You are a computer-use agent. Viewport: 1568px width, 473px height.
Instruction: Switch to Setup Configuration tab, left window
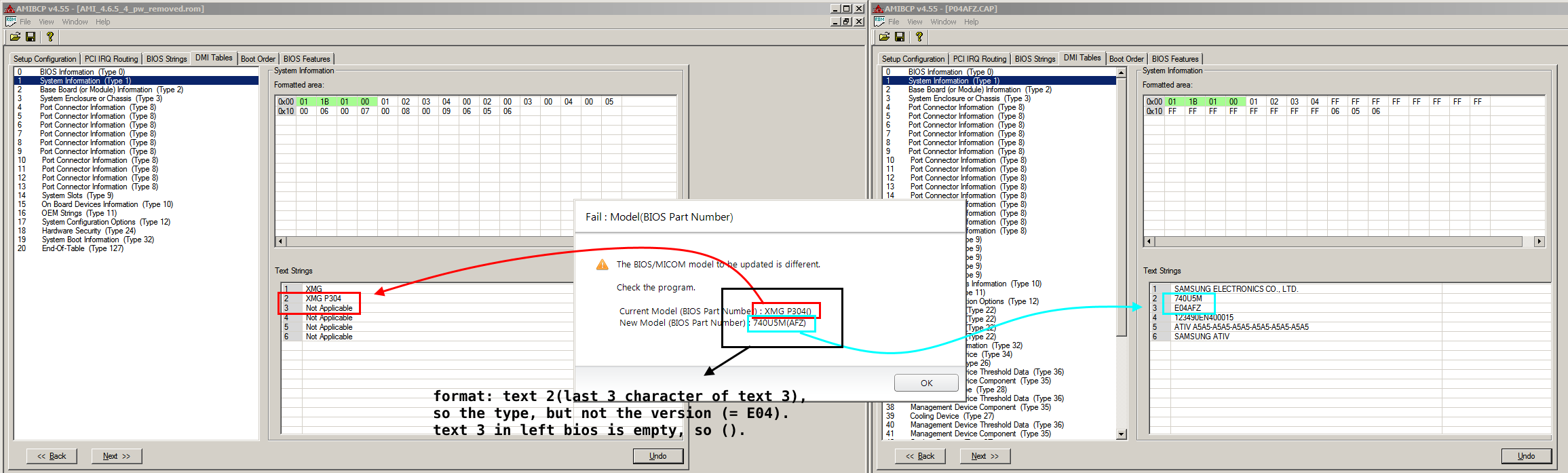[45, 59]
